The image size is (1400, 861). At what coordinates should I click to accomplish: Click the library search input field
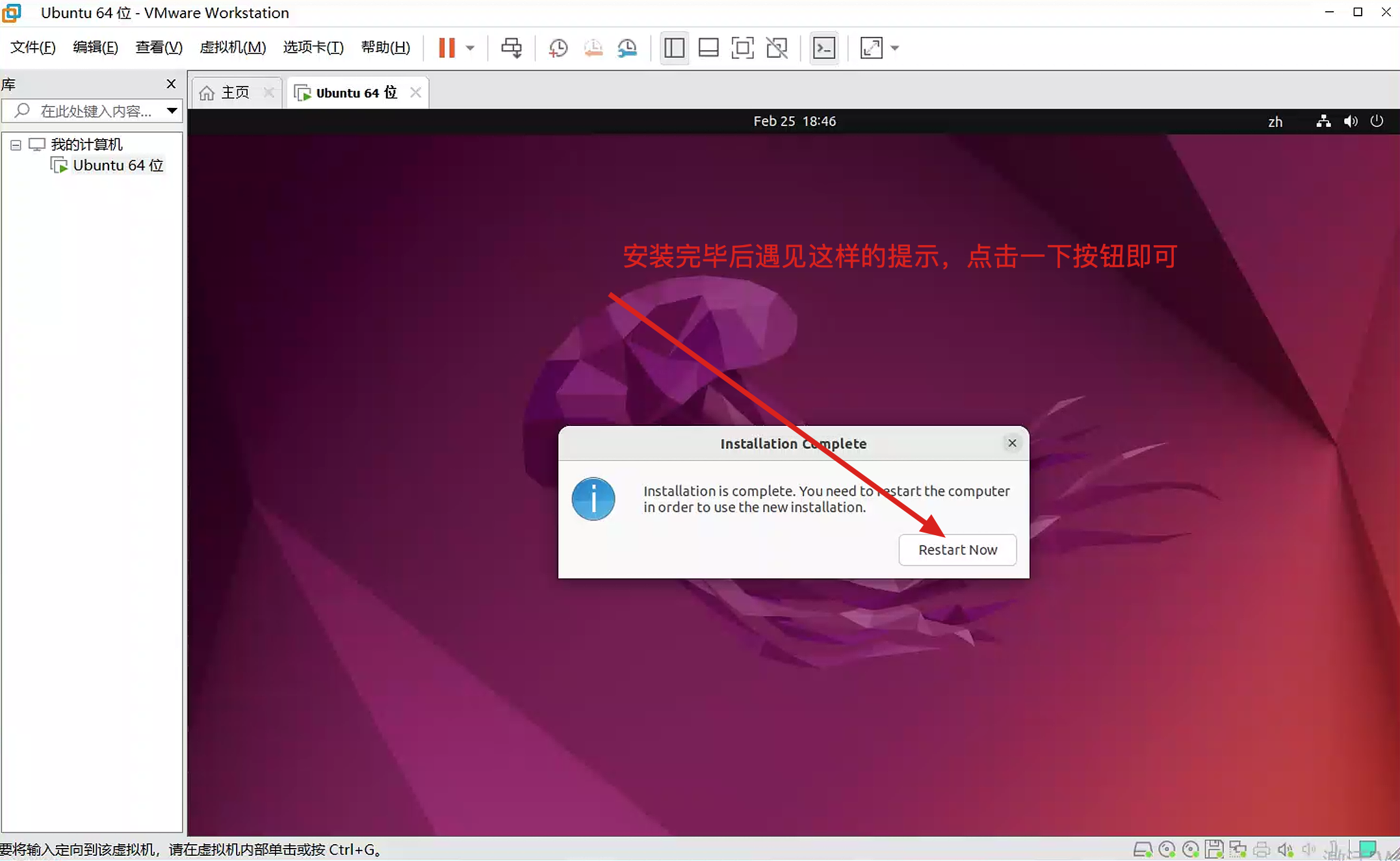(92, 111)
